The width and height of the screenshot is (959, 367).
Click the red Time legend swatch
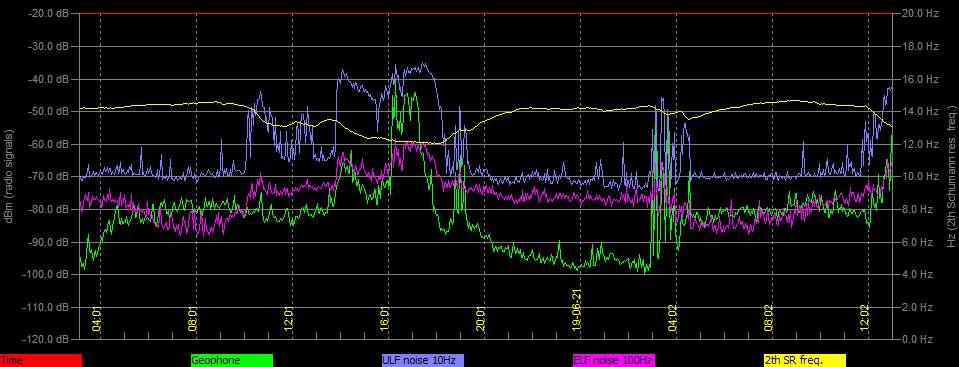[x=41, y=361]
